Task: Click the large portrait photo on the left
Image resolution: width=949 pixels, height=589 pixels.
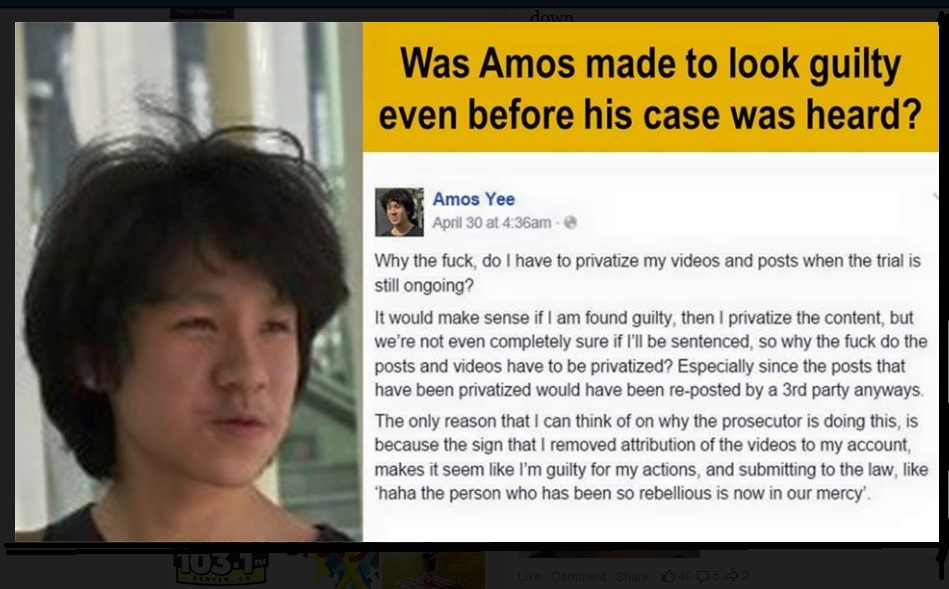Action: (189, 281)
